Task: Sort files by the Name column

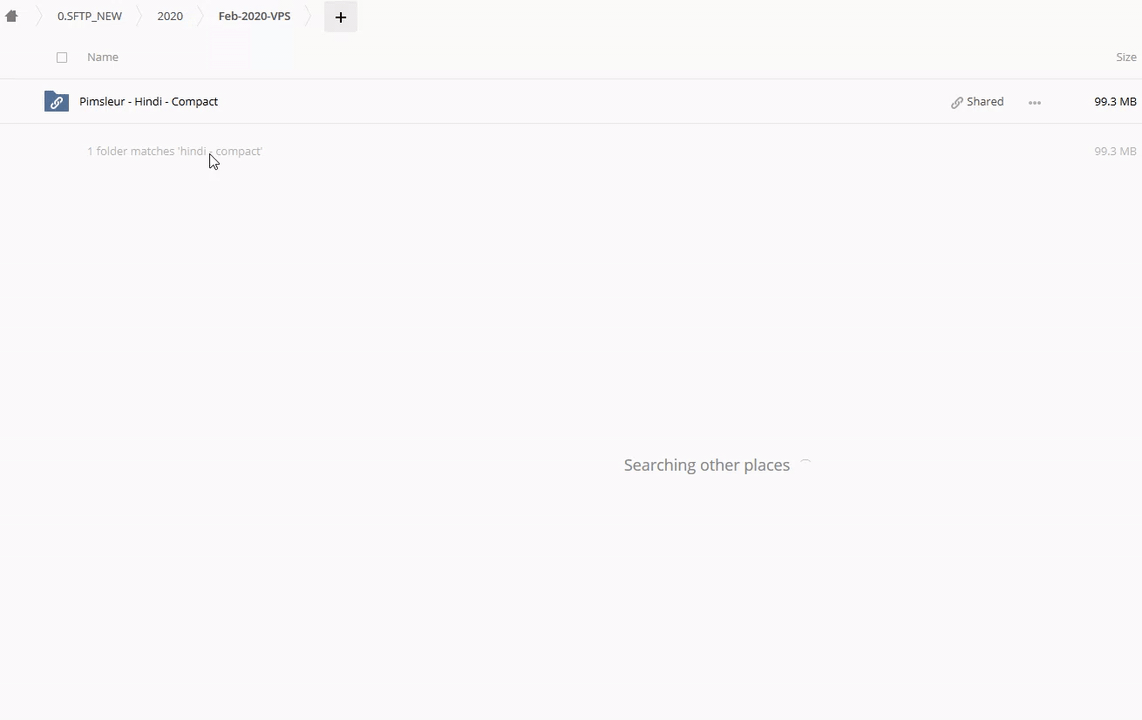Action: [102, 57]
